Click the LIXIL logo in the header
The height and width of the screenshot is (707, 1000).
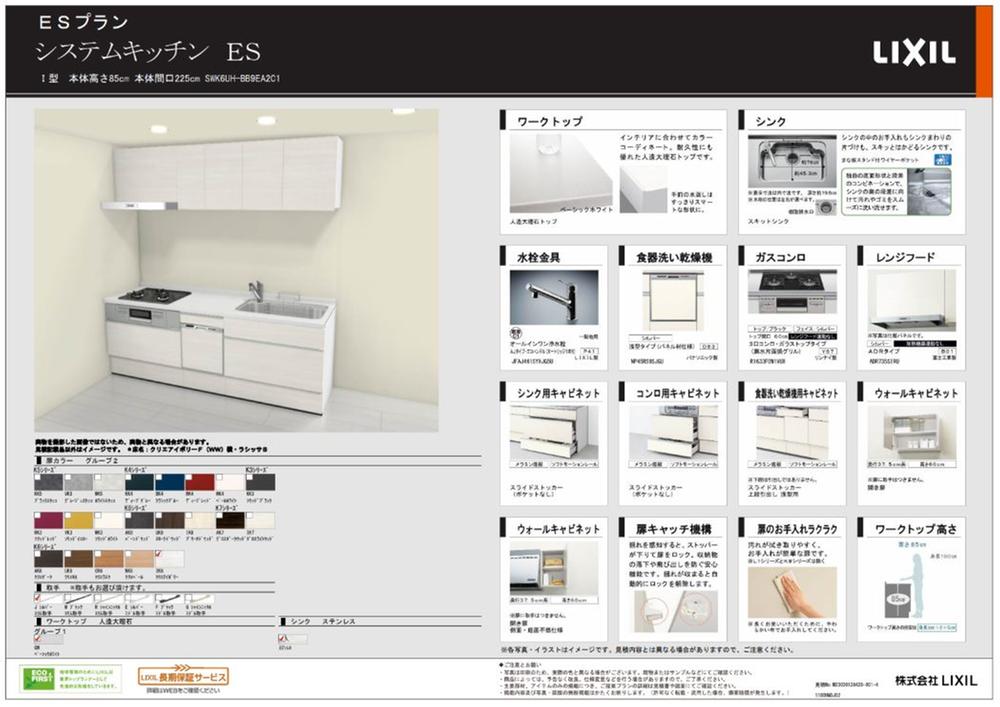[914, 52]
